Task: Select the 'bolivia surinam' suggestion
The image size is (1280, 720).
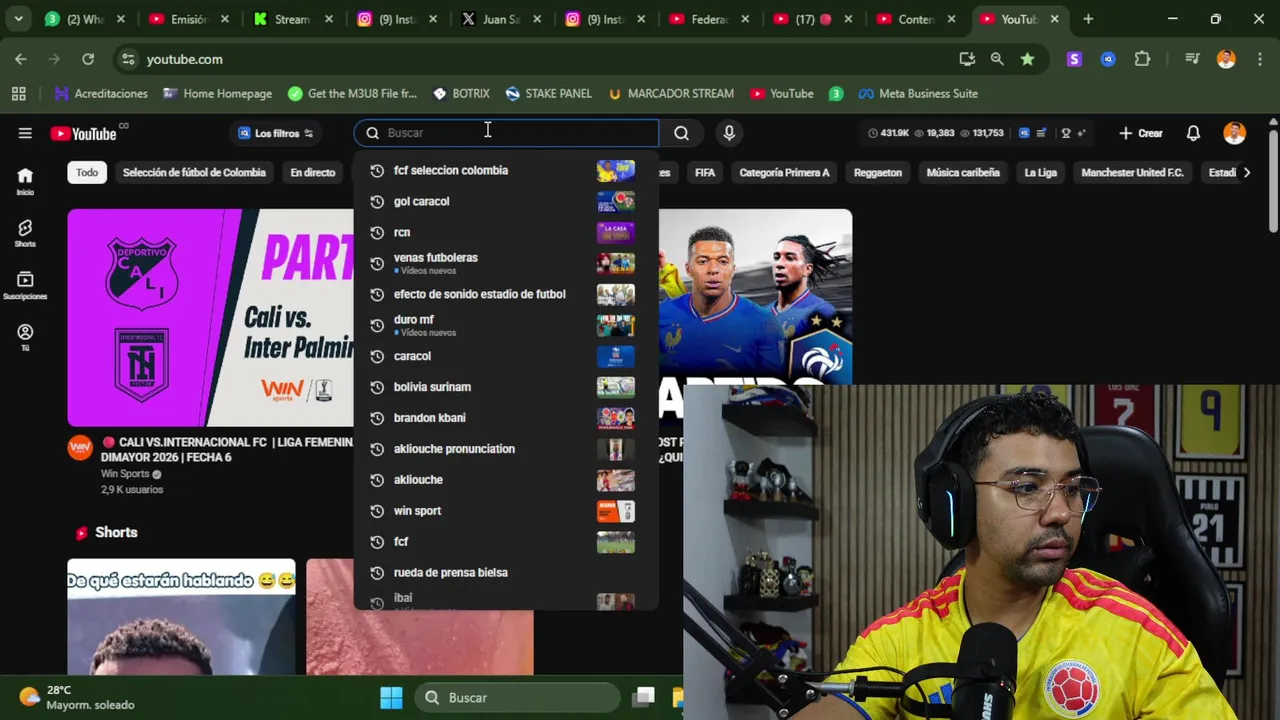Action: pyautogui.click(x=506, y=387)
